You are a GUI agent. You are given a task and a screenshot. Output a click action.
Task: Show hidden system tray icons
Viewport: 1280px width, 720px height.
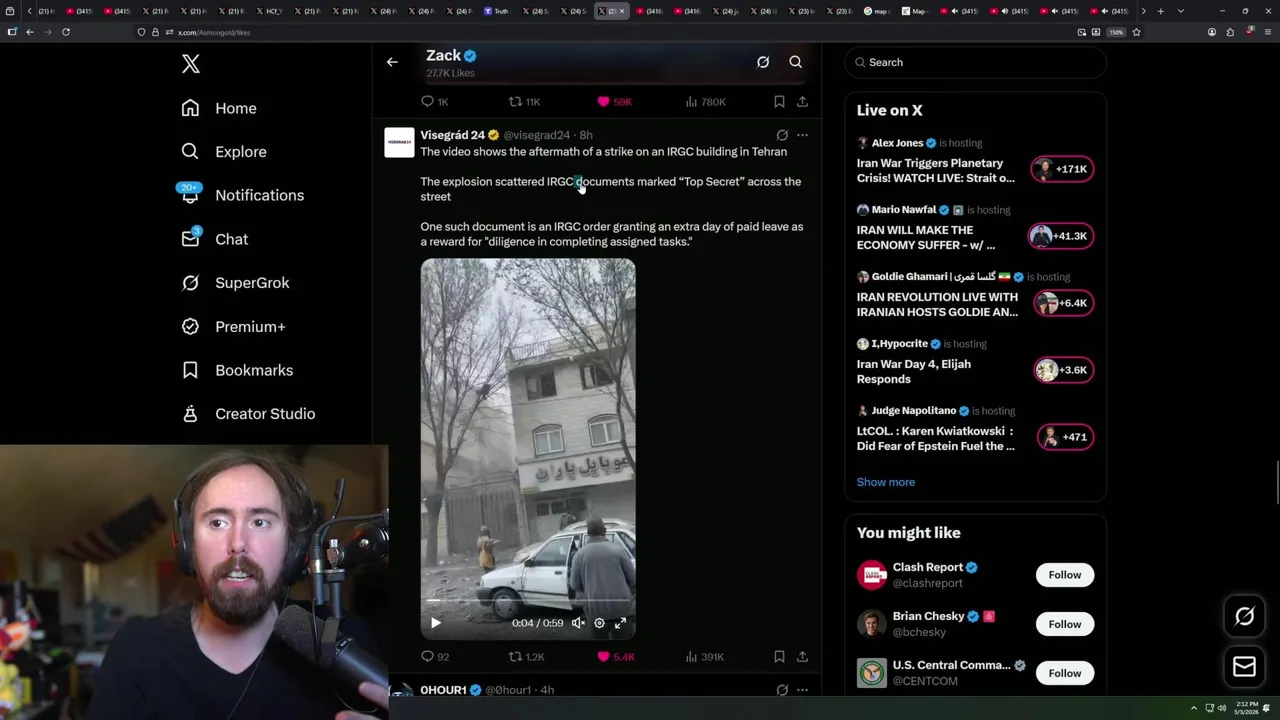pyautogui.click(x=1194, y=708)
